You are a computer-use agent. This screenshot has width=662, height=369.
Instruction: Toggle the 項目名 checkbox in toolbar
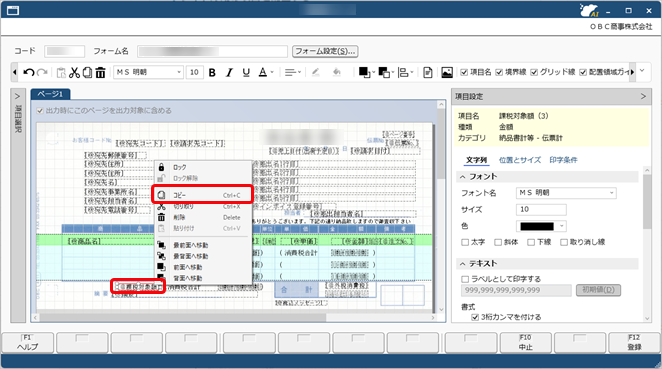pos(464,73)
